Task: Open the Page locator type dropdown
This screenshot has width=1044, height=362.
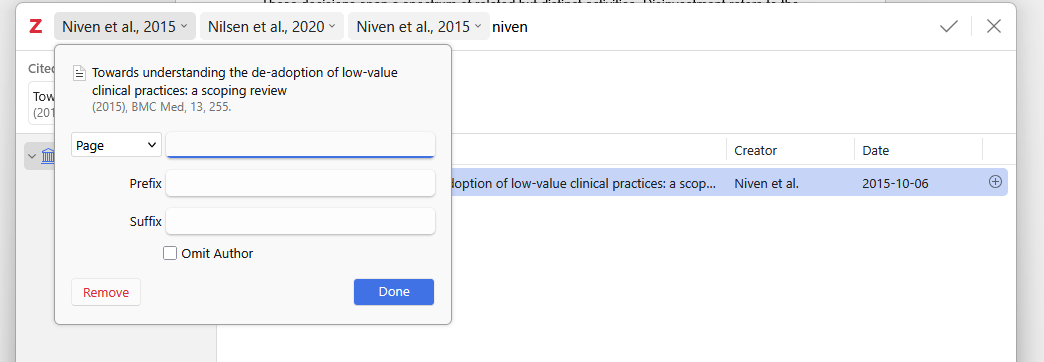Action: pyautogui.click(x=117, y=145)
